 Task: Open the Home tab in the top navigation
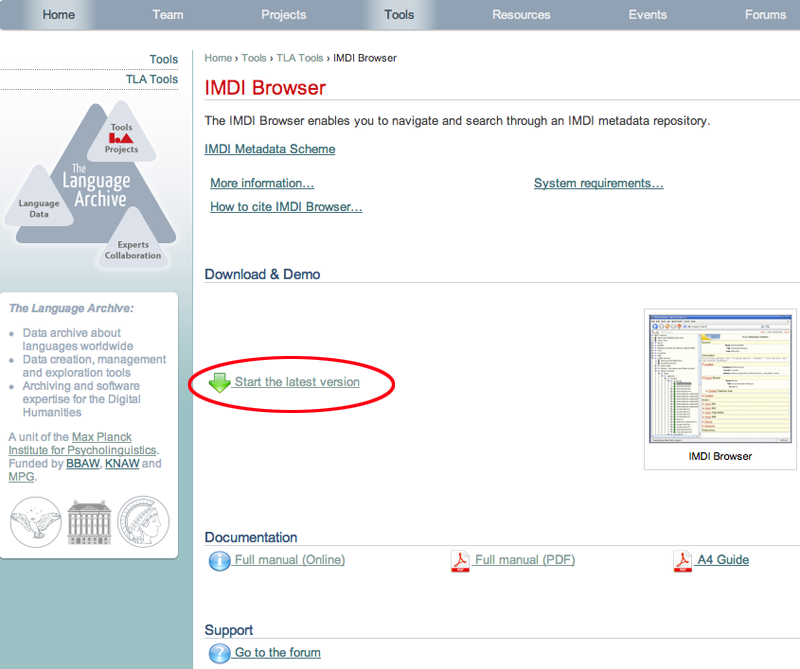[59, 15]
